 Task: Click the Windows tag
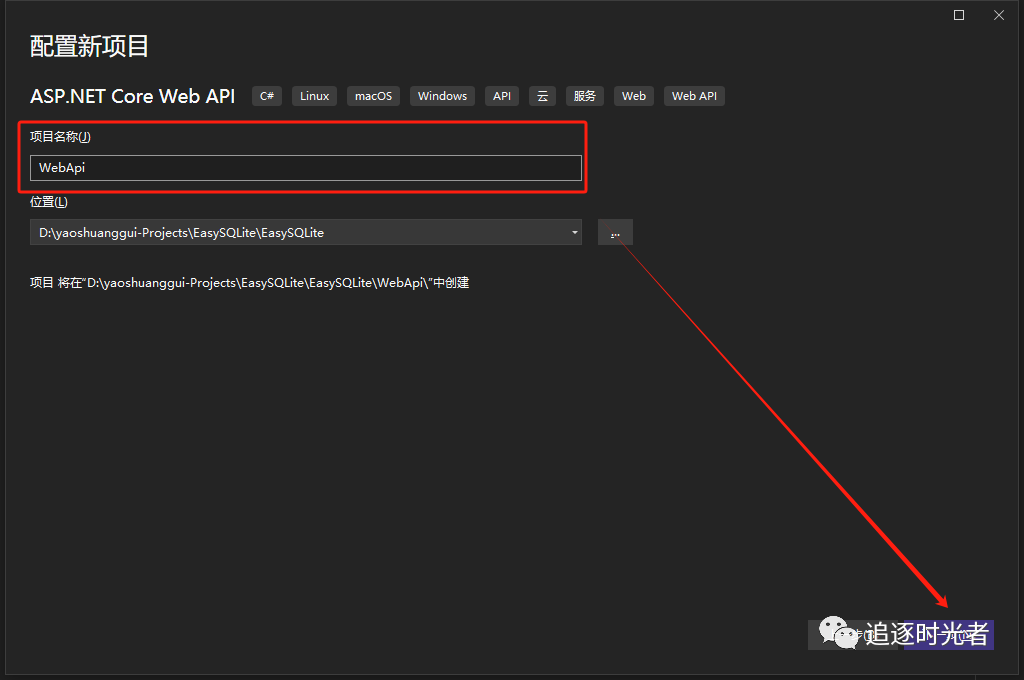click(x=442, y=96)
